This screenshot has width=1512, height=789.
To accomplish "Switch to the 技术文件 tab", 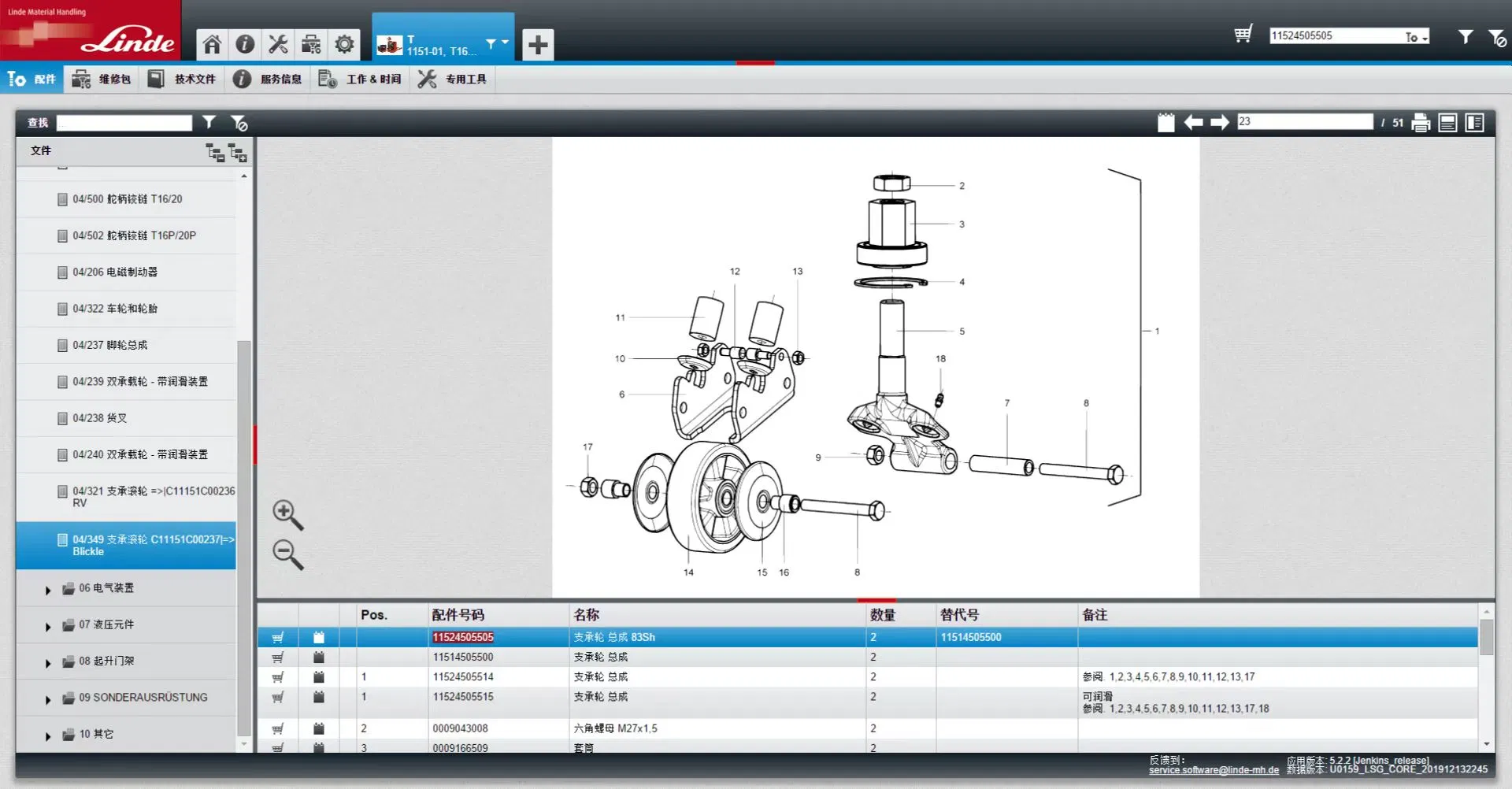I will (182, 79).
